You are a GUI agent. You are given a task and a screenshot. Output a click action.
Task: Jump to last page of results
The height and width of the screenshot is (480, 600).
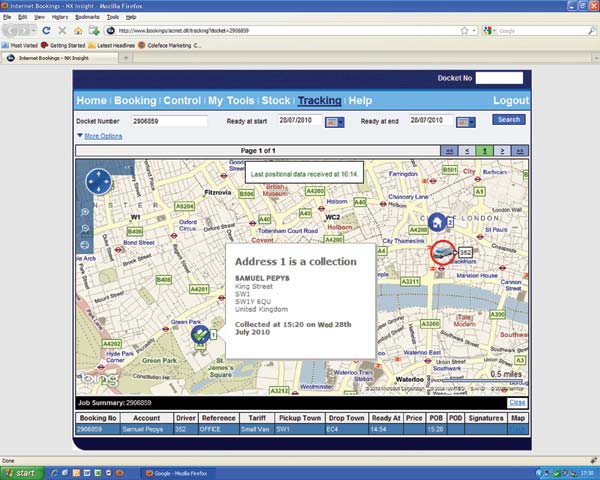520,151
